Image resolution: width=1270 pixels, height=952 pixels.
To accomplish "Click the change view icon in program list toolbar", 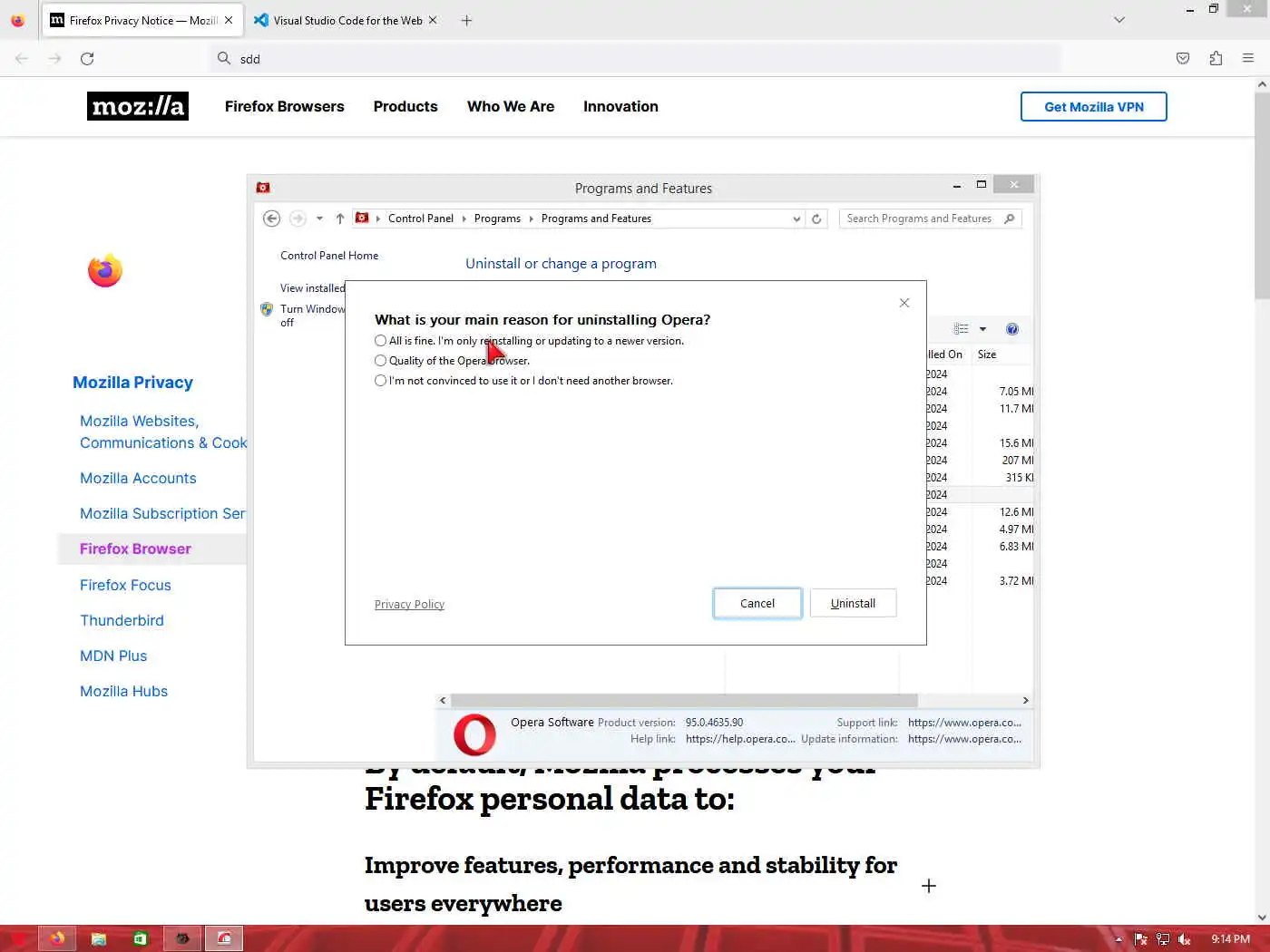I will pos(961,329).
